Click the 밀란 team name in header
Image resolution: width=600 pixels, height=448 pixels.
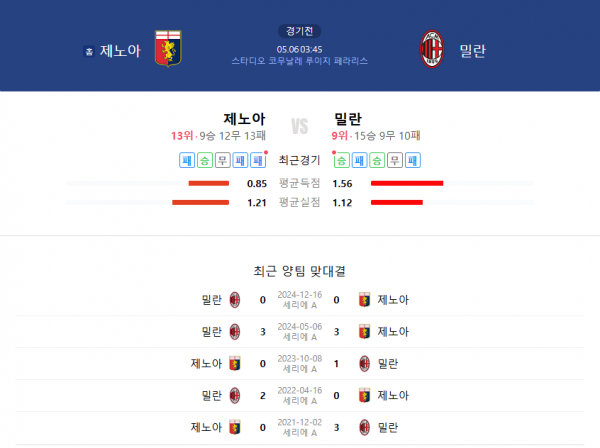click(473, 51)
